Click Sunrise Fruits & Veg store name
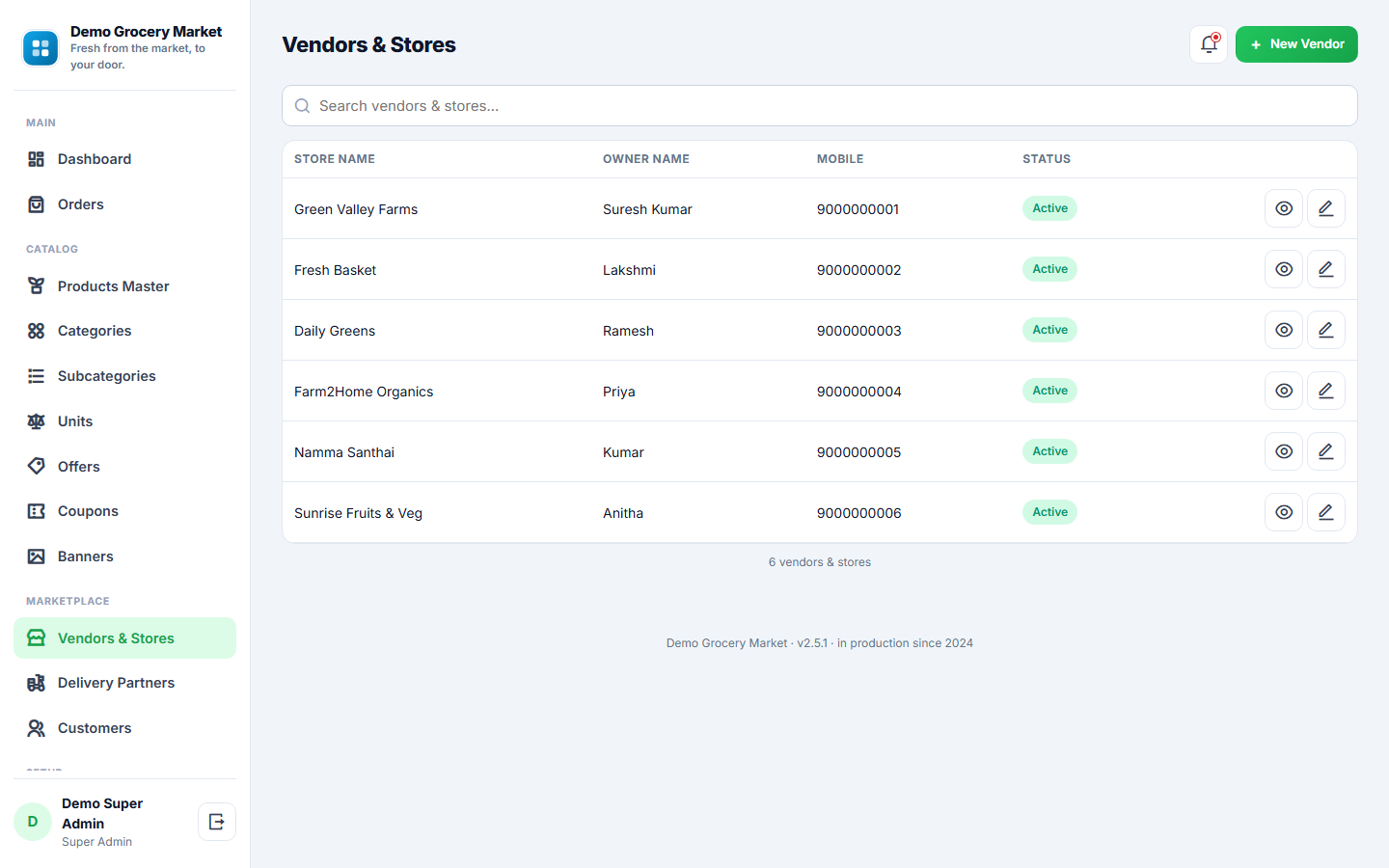The width and height of the screenshot is (1389, 868). tap(358, 513)
